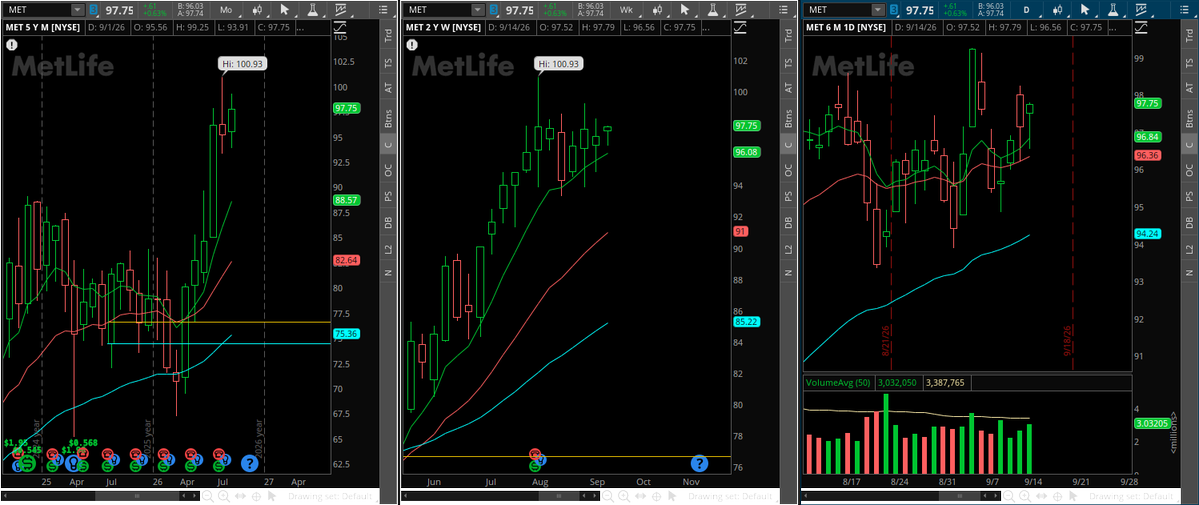Open the Mo timeframe selector

[x=226, y=10]
